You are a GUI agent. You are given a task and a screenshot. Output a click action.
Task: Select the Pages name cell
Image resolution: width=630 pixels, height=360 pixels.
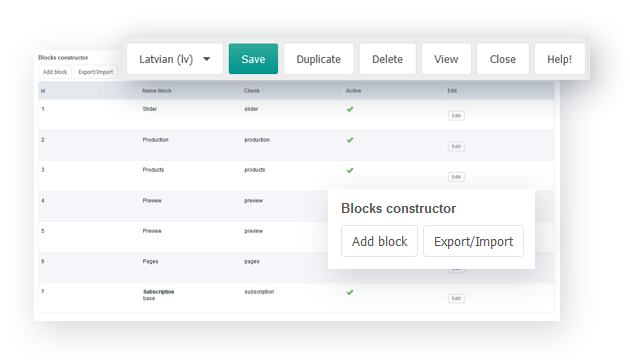tap(150, 262)
